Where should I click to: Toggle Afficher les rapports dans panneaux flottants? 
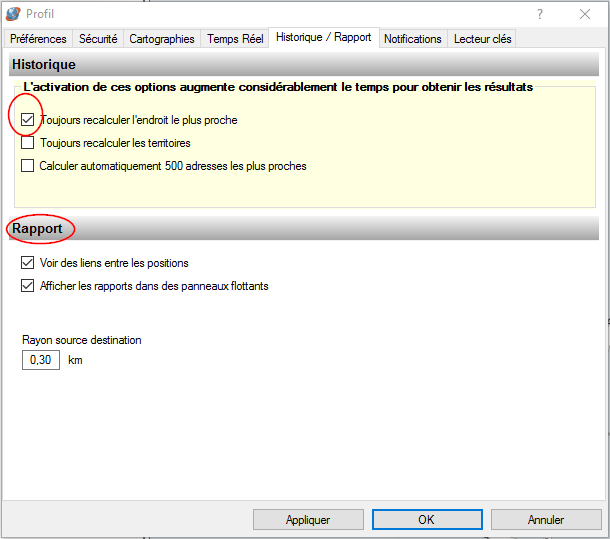click(x=28, y=286)
